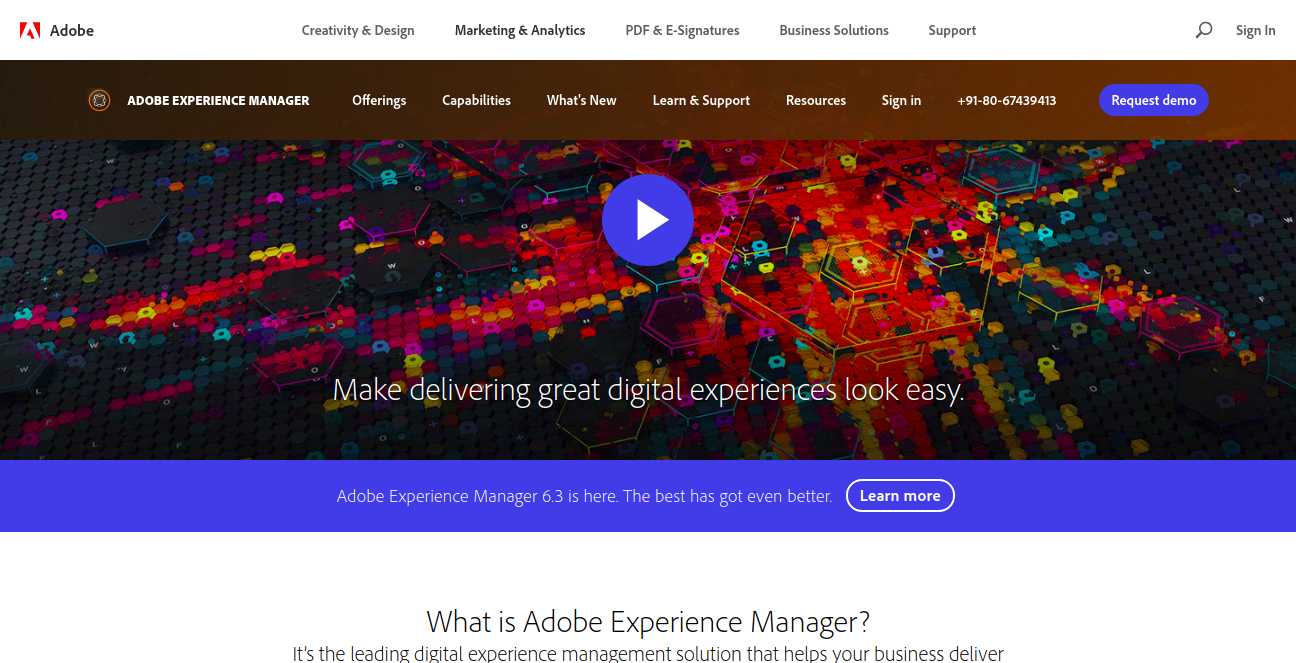Click the Adobe wordmark text

click(x=72, y=30)
